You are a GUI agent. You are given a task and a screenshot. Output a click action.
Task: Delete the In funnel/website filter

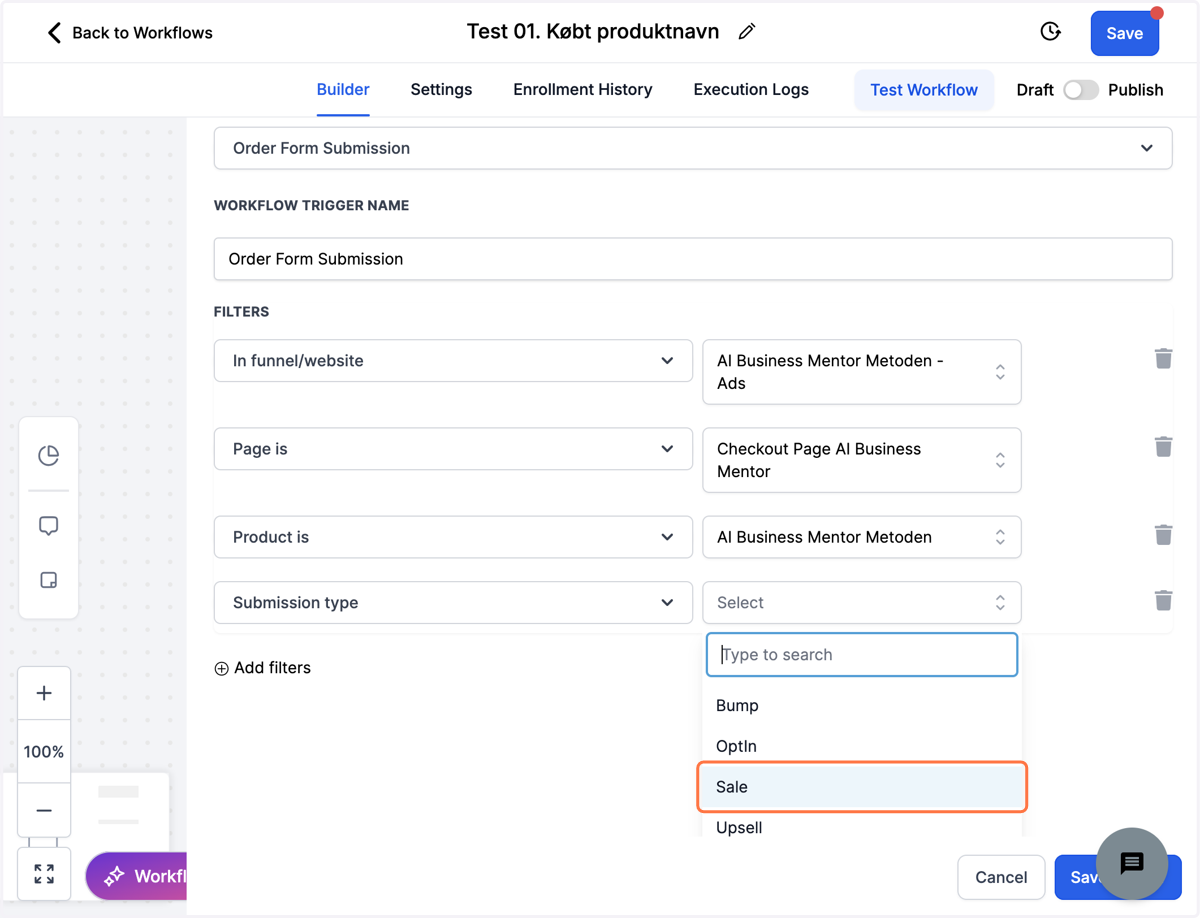1163,358
